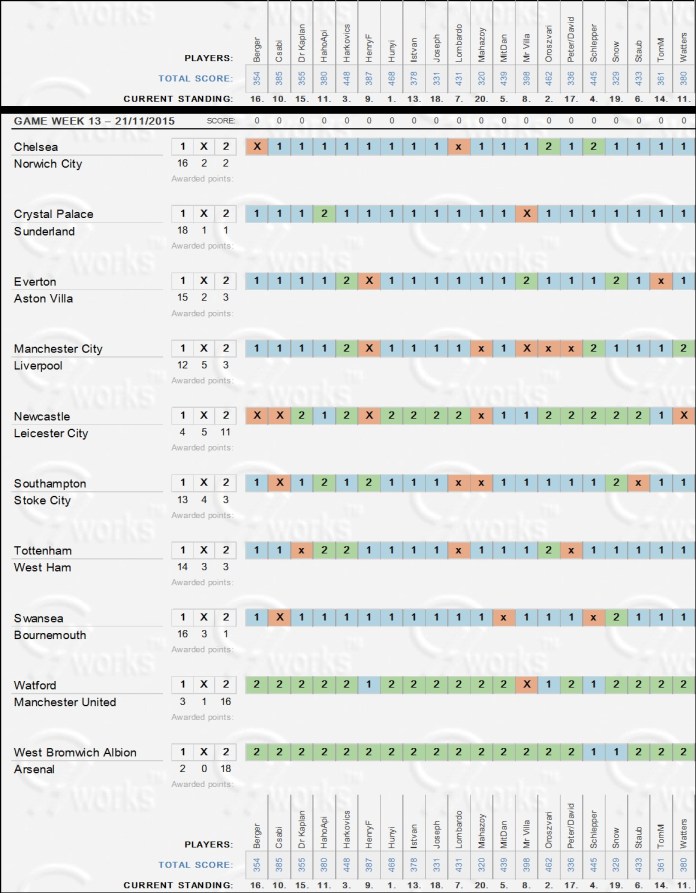Click Snow's 2 prediction in the Swansea row
696x893 pixels.
tap(616, 617)
